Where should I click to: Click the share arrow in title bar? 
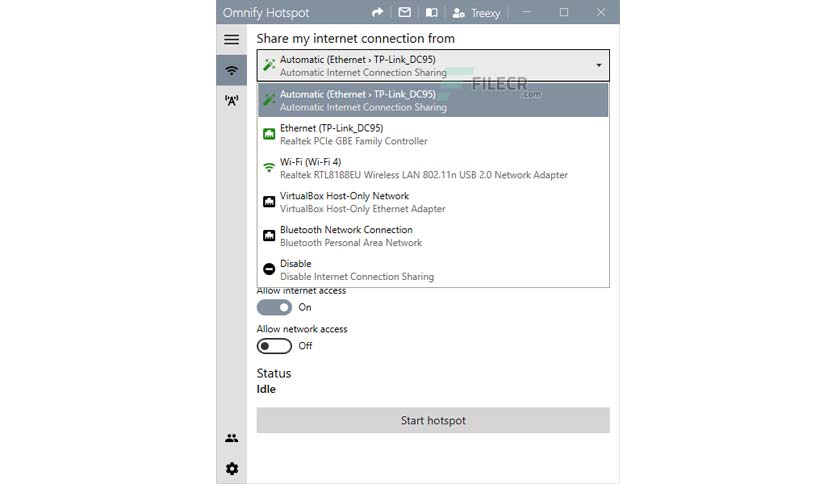pos(377,12)
